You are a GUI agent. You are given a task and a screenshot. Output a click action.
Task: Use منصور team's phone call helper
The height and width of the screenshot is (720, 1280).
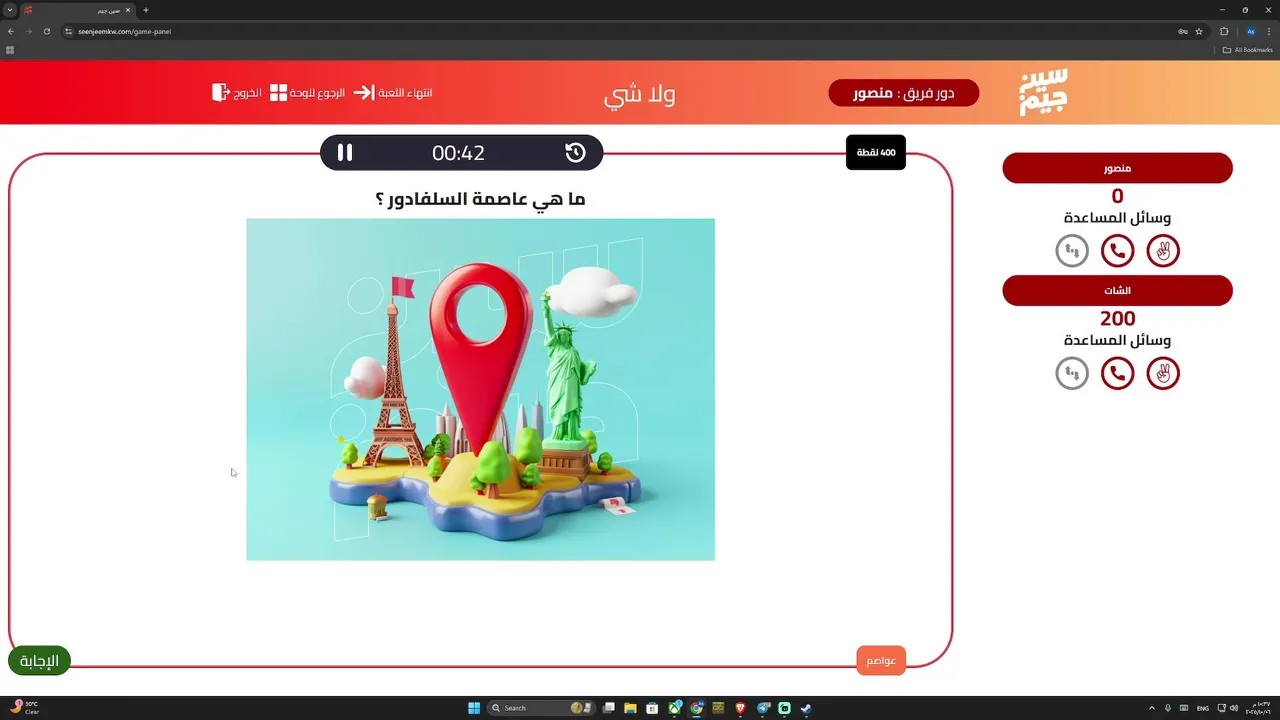pyautogui.click(x=1117, y=250)
